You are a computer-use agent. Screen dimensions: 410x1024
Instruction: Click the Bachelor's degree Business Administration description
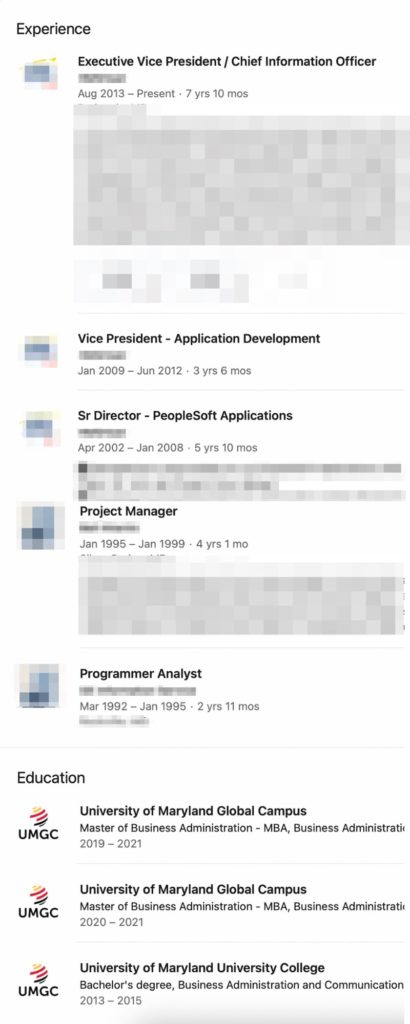point(242,985)
